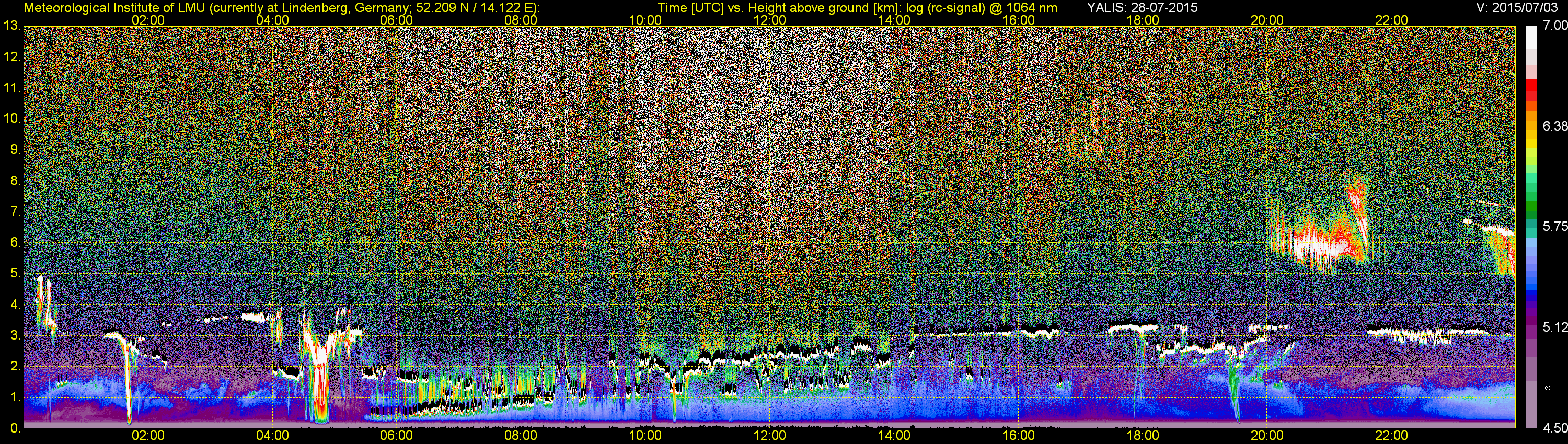Image resolution: width=1568 pixels, height=444 pixels.
Task: Click the 20:00 label on bottom time axis
Action: click(1267, 436)
